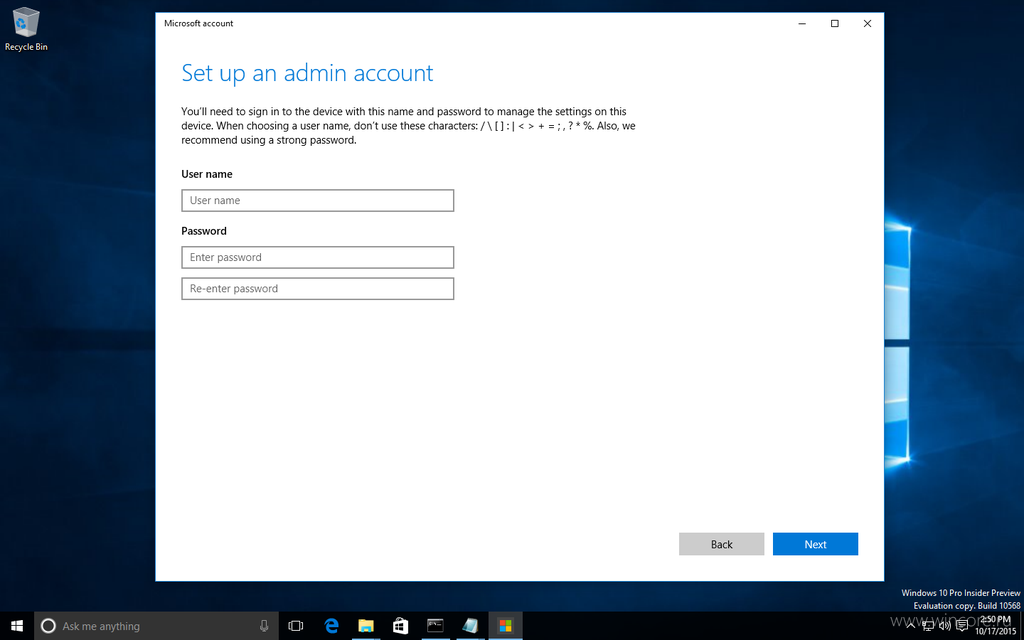Click the Cortana circle icon
Viewport: 1024px width, 640px height.
coord(48,626)
